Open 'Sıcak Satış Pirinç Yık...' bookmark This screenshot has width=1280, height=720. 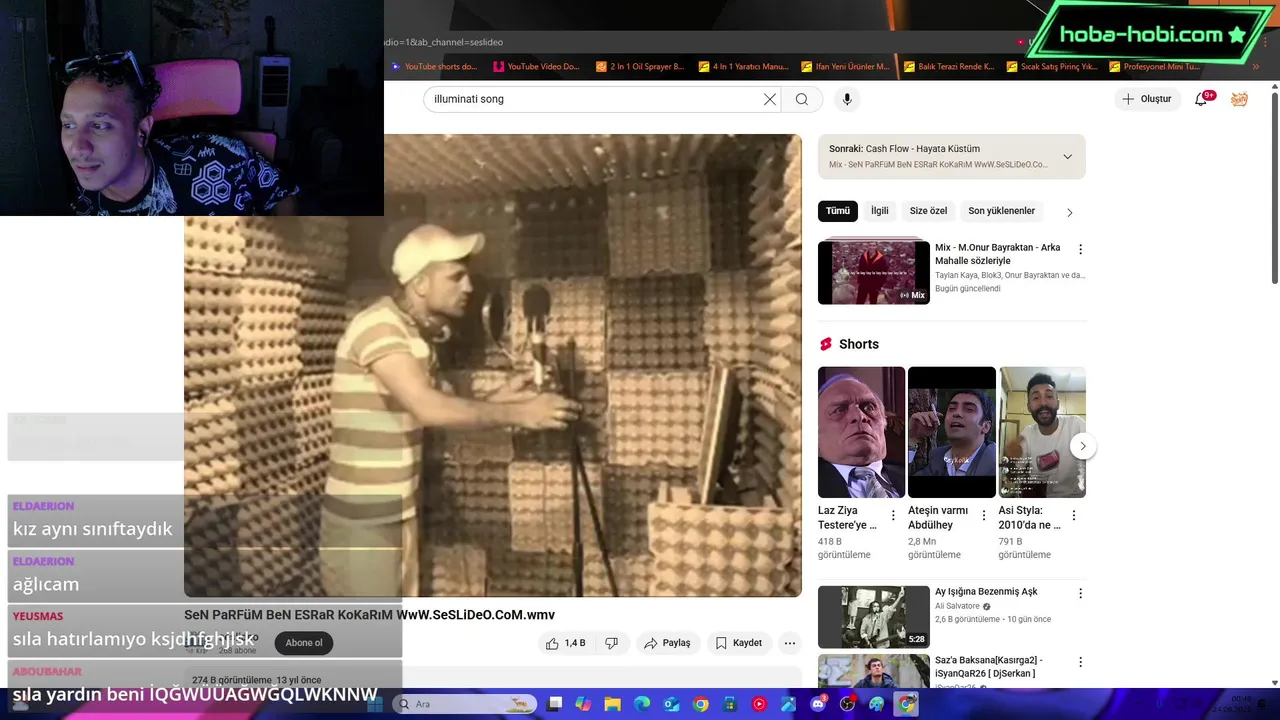click(x=1052, y=67)
